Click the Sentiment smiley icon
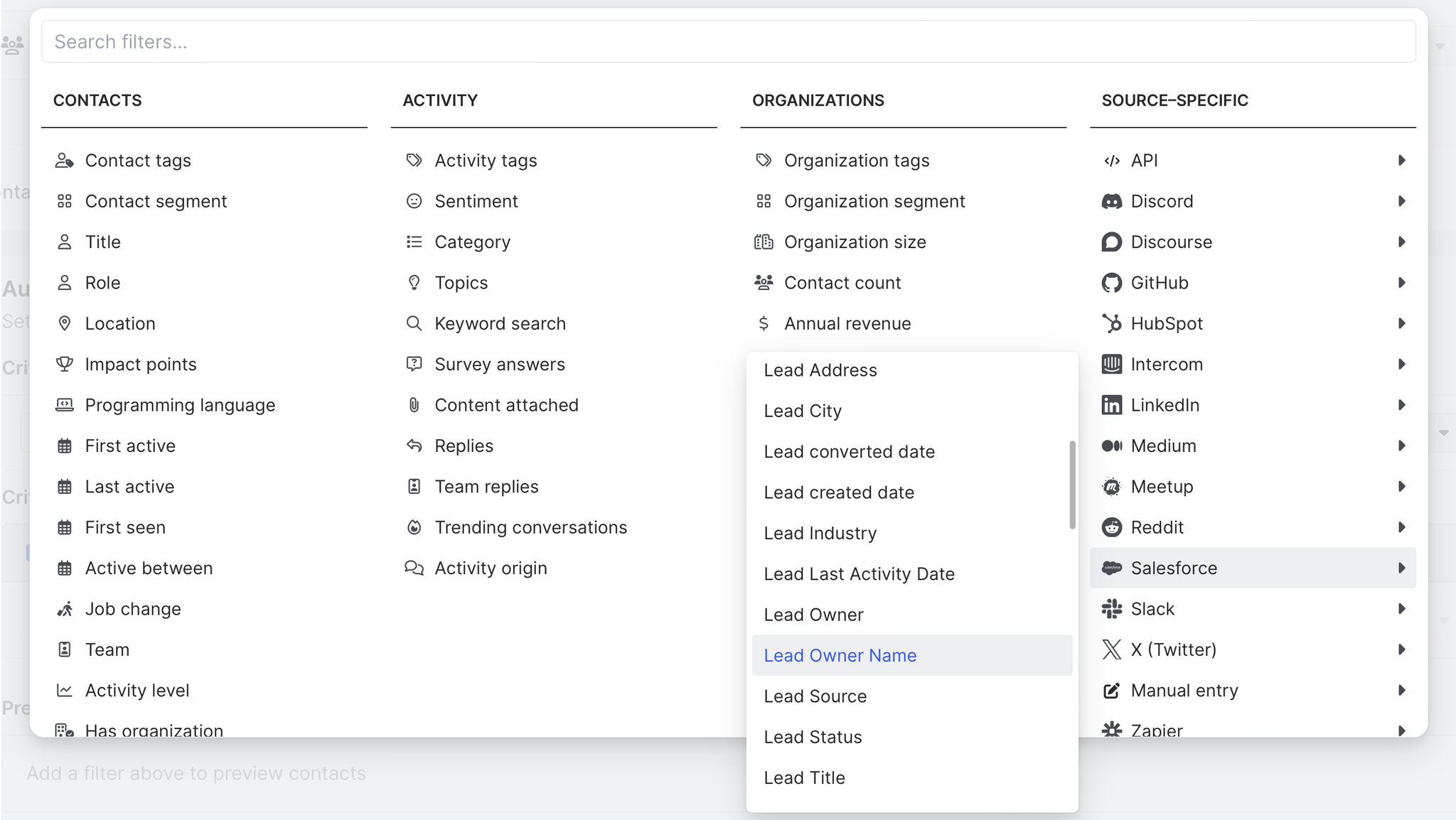The image size is (1456, 820). (x=414, y=201)
